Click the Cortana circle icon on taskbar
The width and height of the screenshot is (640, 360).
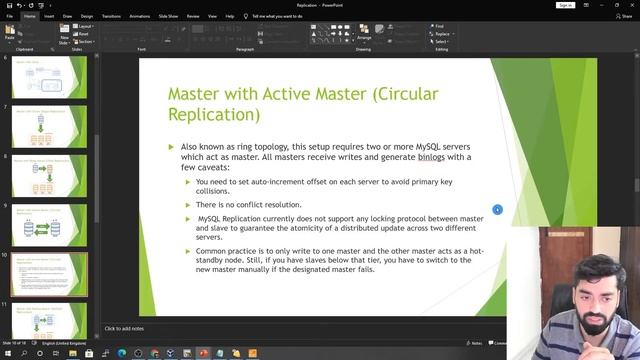click(40, 353)
